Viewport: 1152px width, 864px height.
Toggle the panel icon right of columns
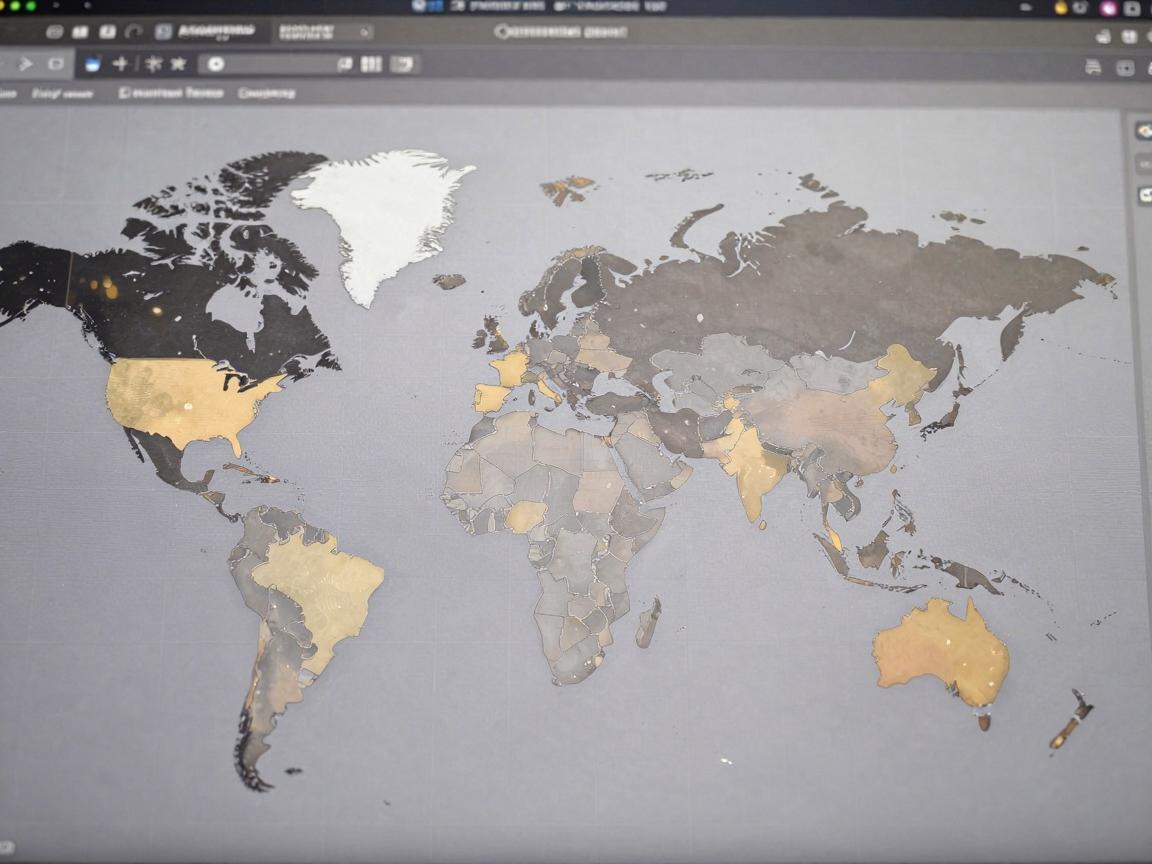point(401,64)
